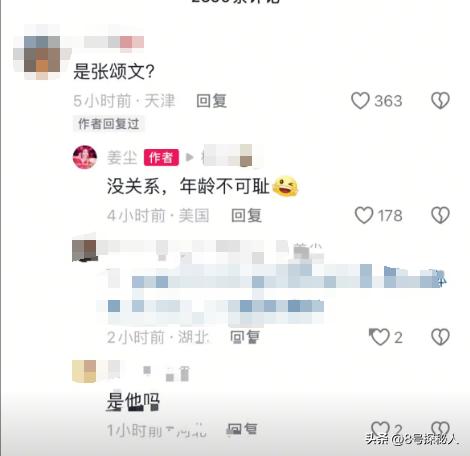This screenshot has width=470, height=456.
Task: Tap the red 作者 badge
Action: (x=161, y=157)
